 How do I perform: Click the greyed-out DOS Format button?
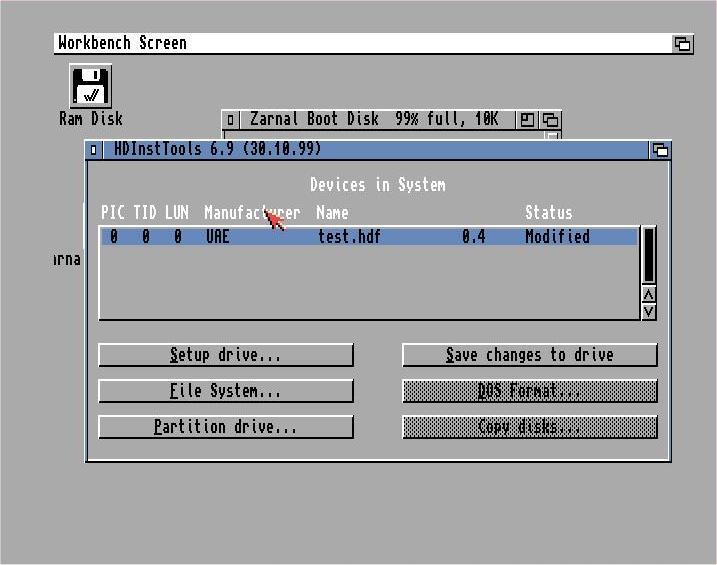click(x=529, y=391)
